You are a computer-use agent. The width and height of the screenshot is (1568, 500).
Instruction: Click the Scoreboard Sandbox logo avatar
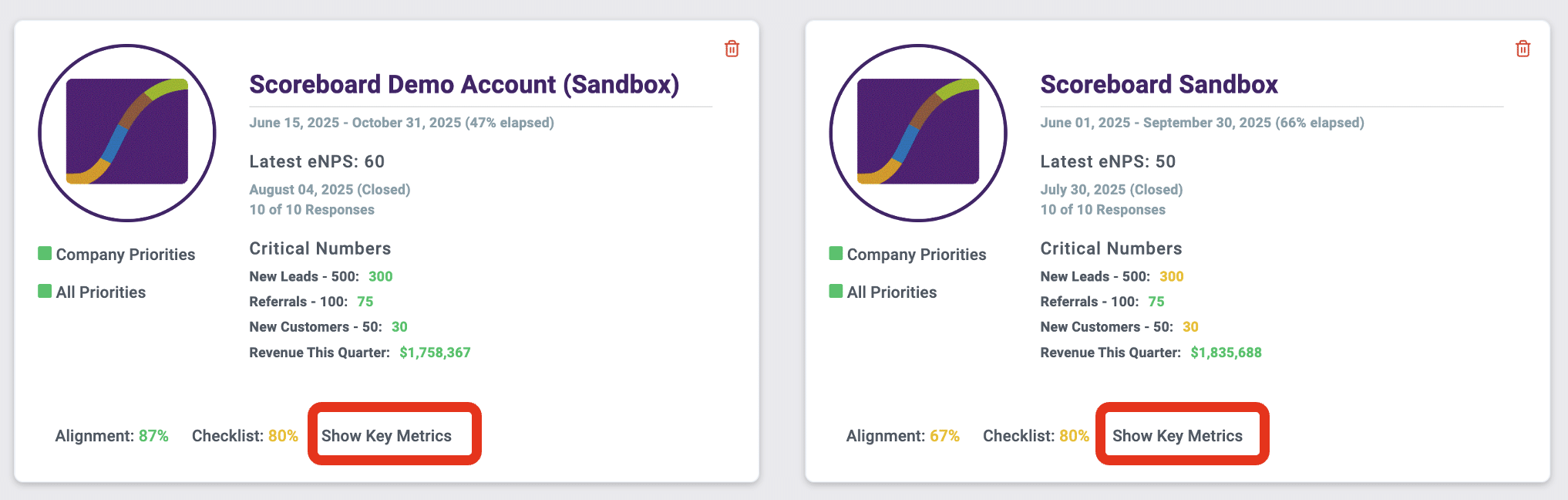coord(918,133)
